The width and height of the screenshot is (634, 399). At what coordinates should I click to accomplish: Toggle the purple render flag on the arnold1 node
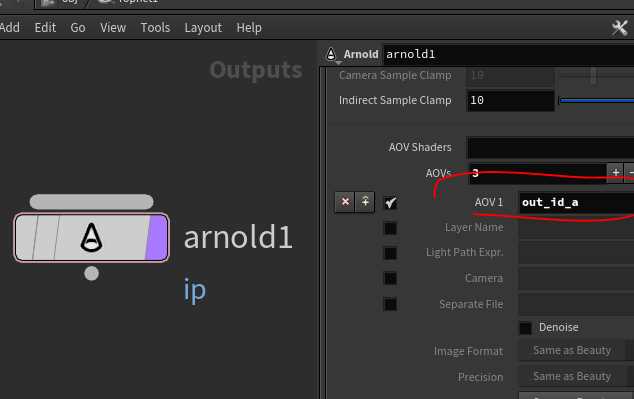pyautogui.click(x=157, y=238)
